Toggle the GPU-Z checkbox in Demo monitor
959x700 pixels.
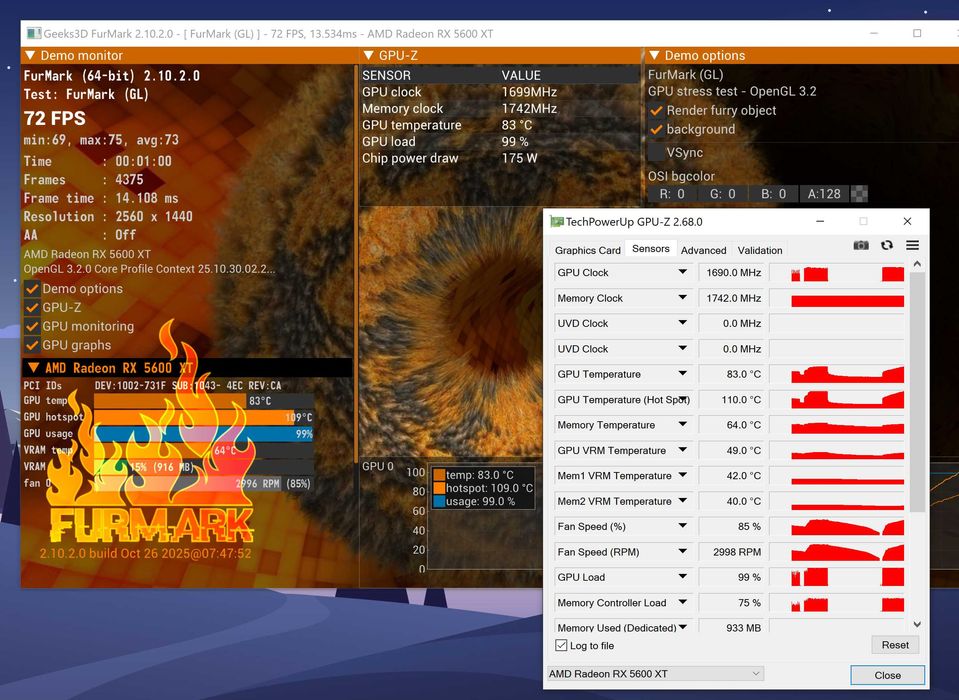pos(32,308)
